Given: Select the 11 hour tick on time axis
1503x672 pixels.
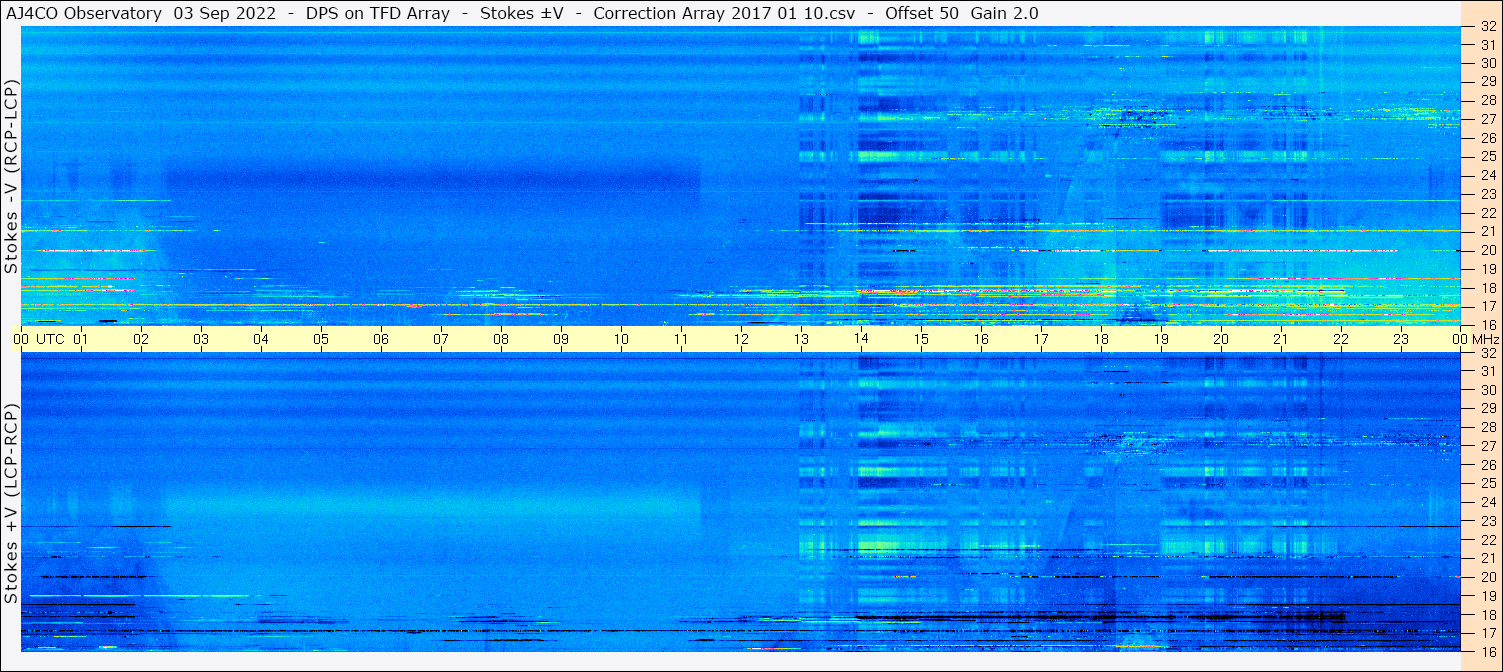Looking at the screenshot, I should pos(681,339).
